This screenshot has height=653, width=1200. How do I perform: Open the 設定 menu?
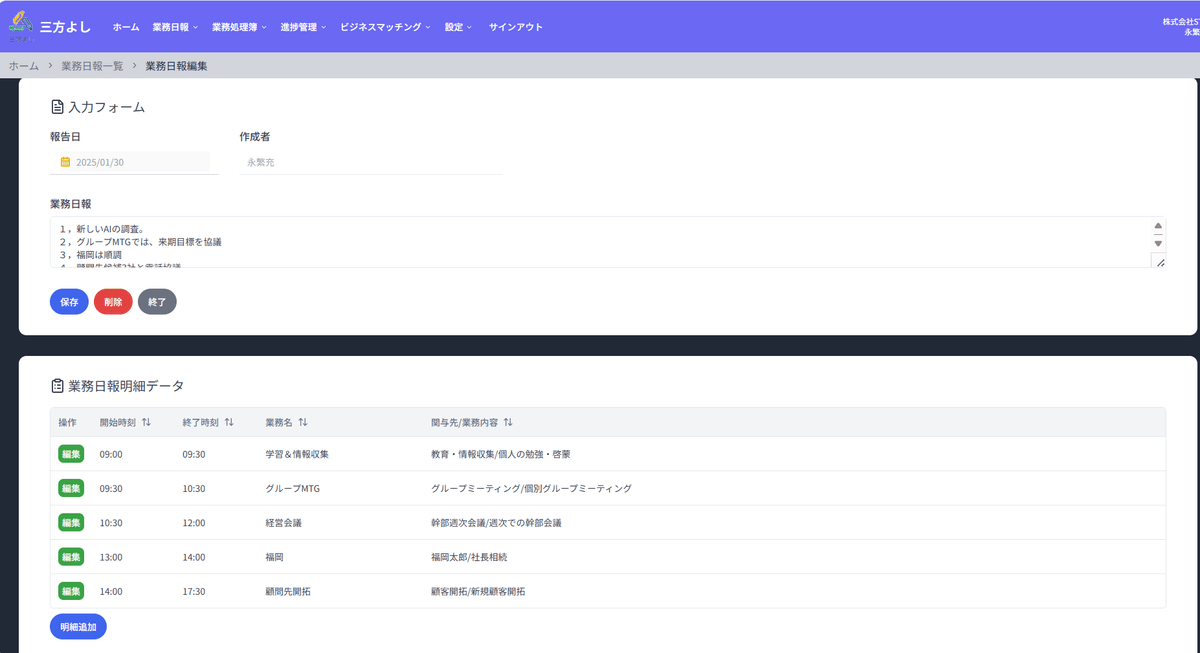(x=458, y=27)
